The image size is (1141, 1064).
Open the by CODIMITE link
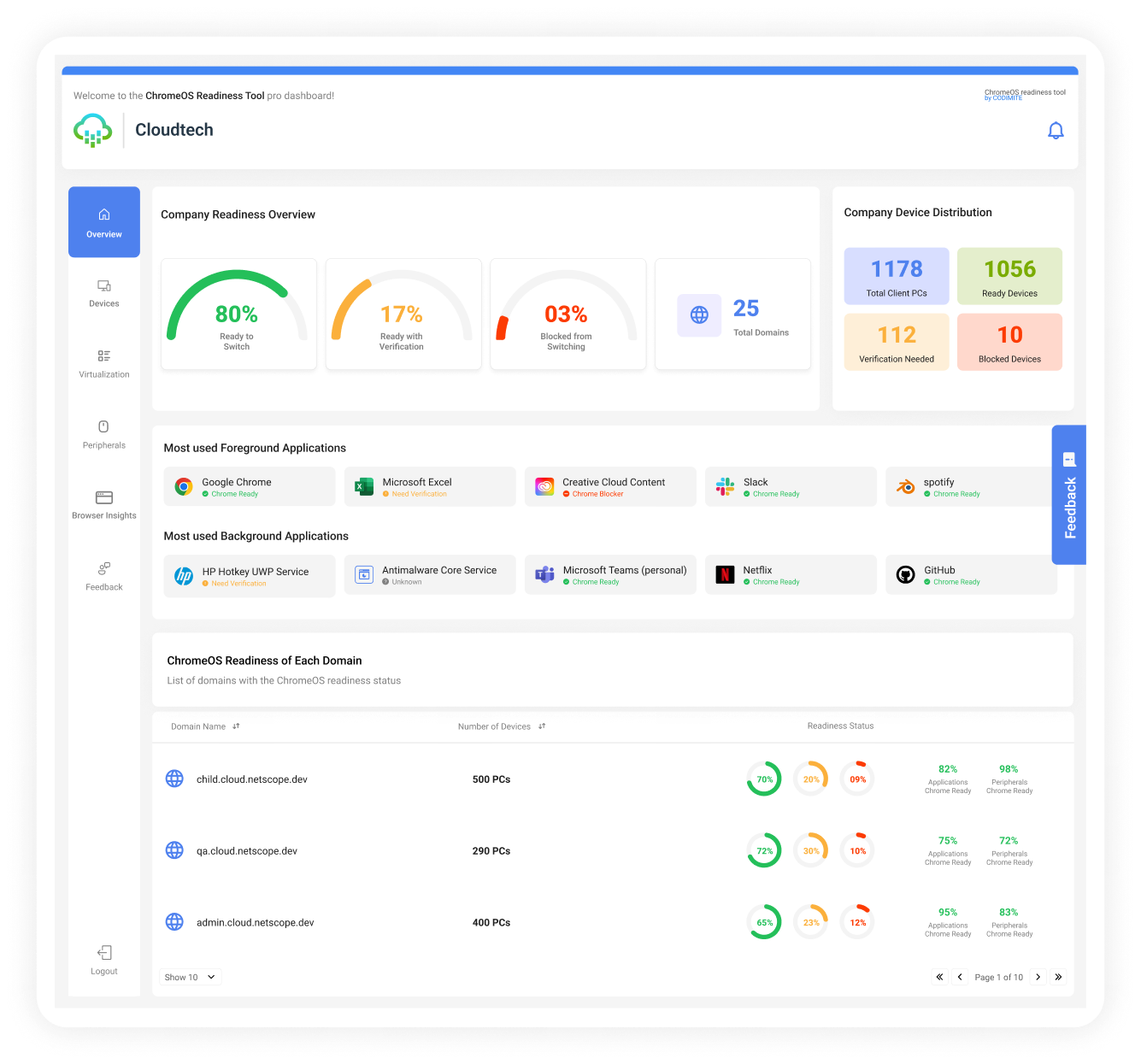pos(1004,98)
